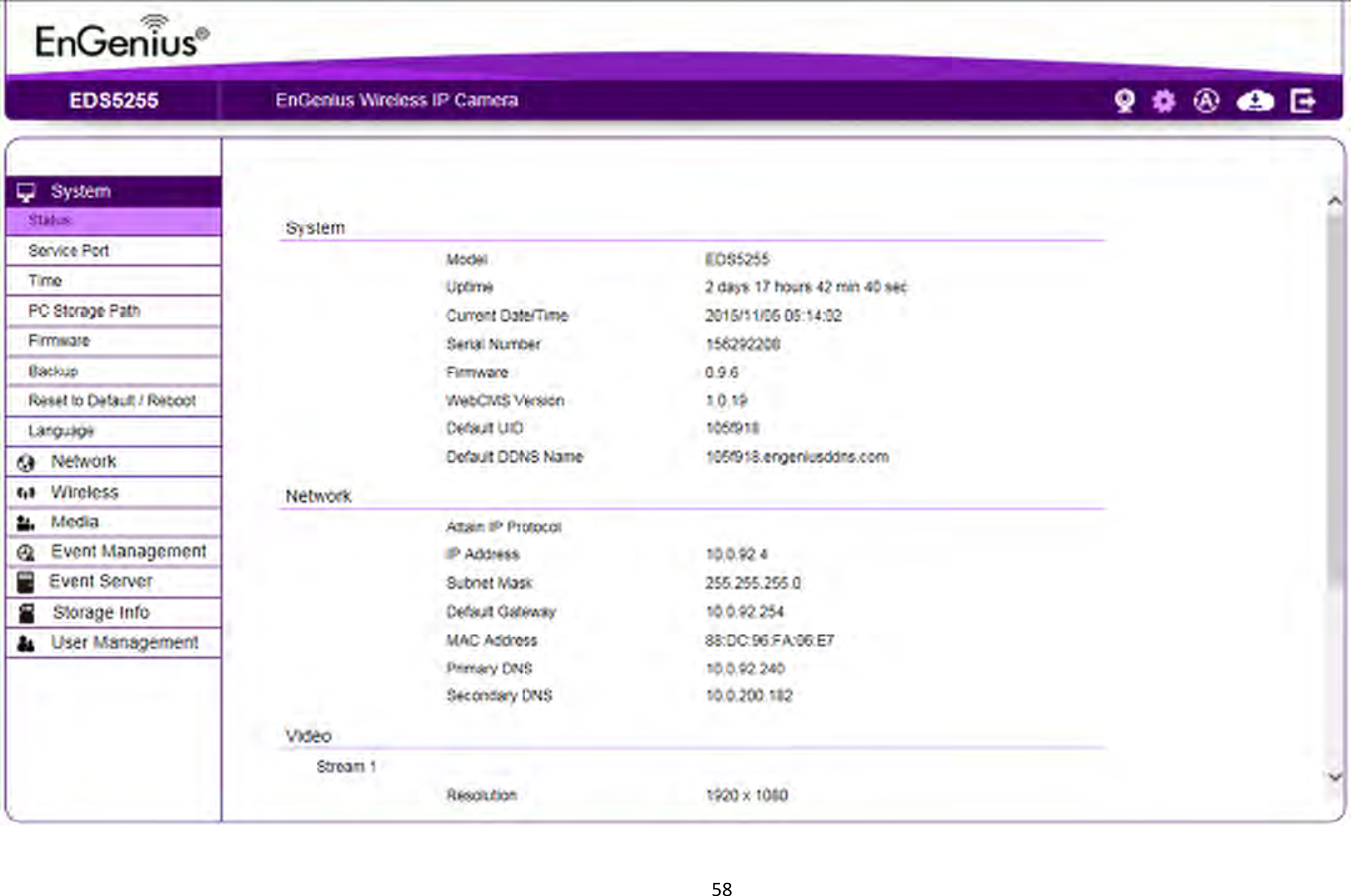Click the scrollbar up arrow
This screenshot has width=1351, height=896.
tap(1335, 201)
